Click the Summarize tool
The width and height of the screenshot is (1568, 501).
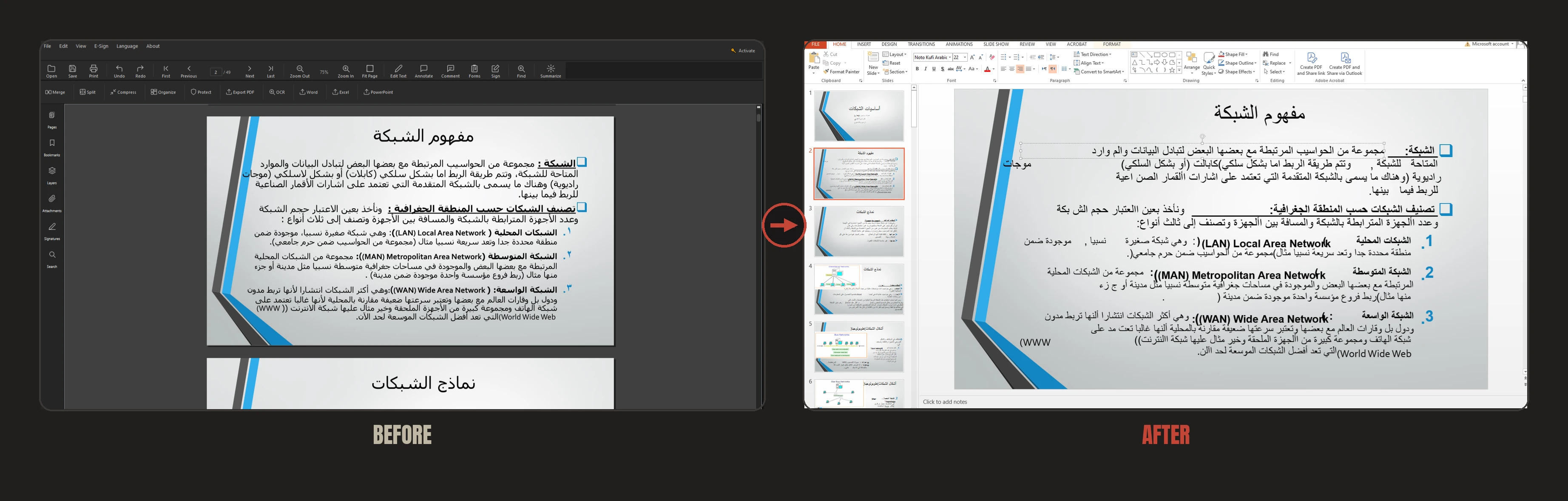[550, 71]
